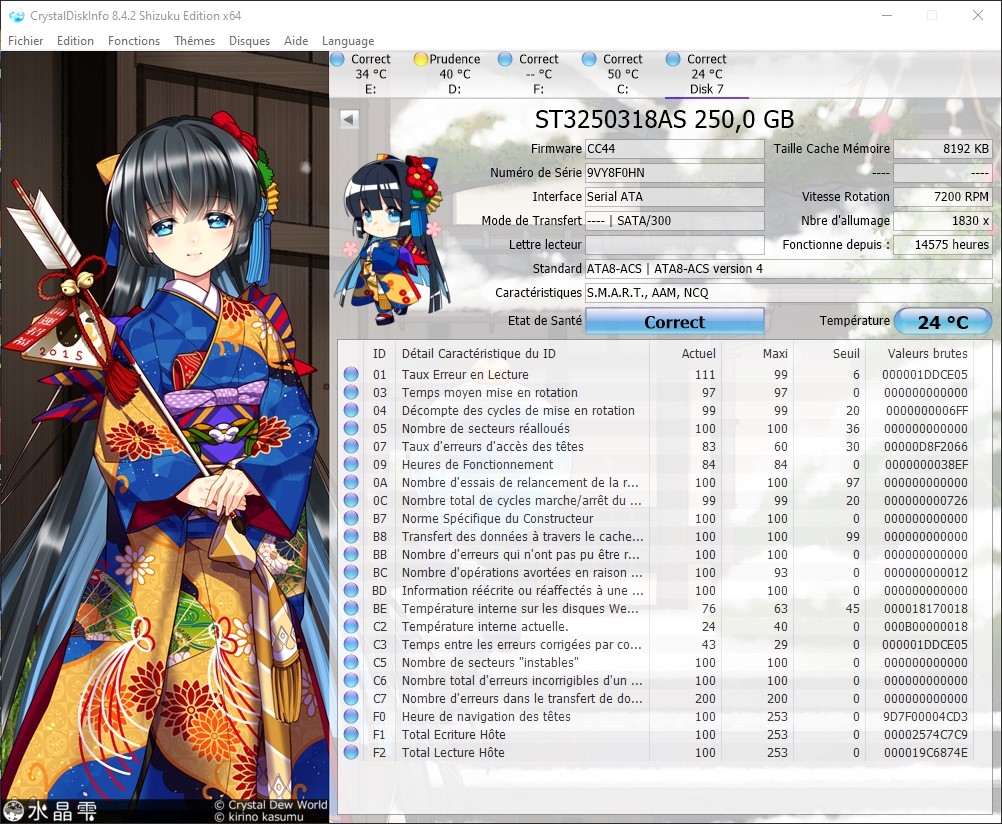Click status orb for Heures de Fonctionnement
Viewport: 1002px width, 824px height.
click(351, 465)
